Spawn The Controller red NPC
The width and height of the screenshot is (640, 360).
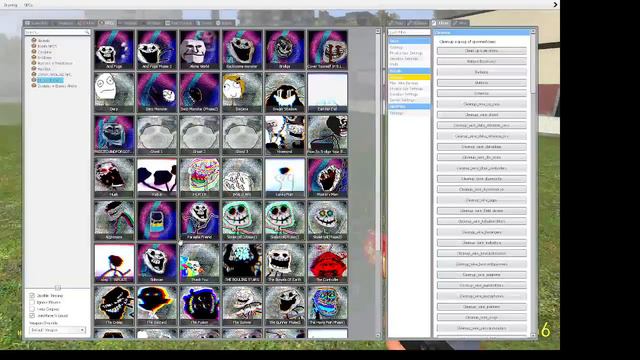[328, 263]
